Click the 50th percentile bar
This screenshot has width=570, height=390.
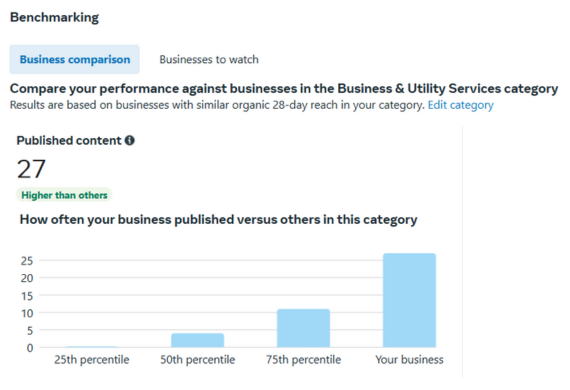click(198, 340)
